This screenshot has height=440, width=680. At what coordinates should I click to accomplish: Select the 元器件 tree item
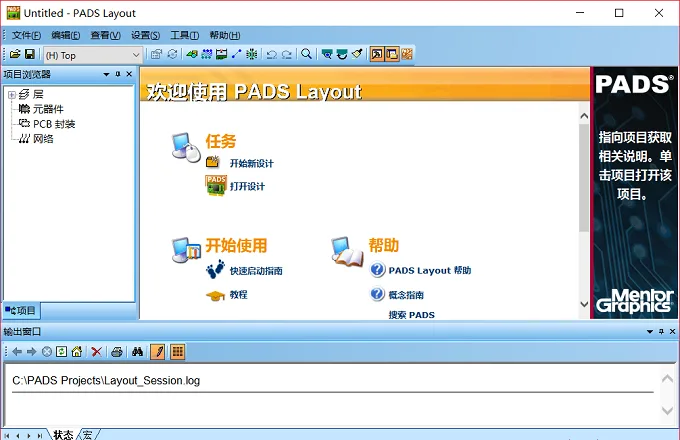pyautogui.click(x=48, y=109)
